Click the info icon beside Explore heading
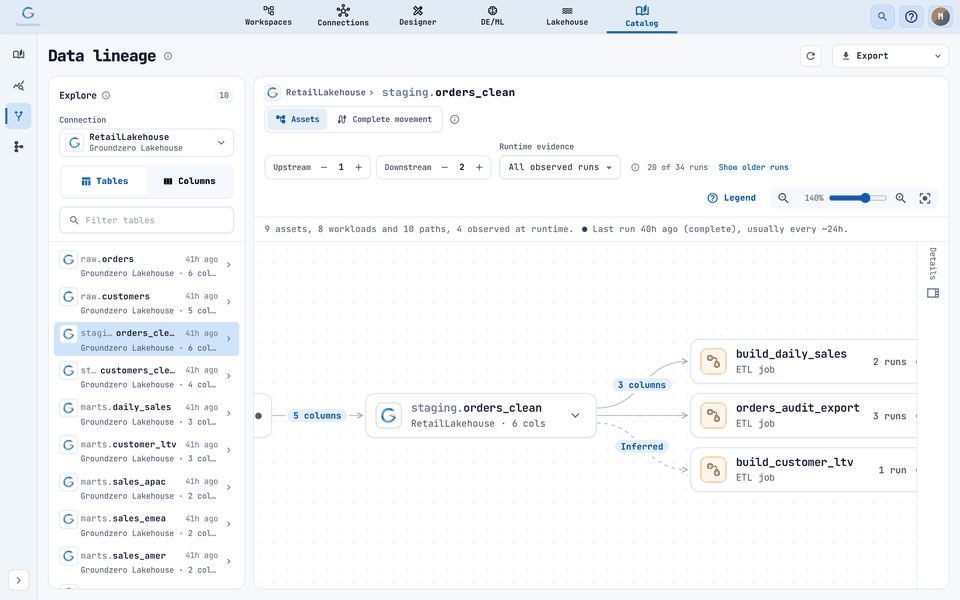960x600 pixels. point(106,96)
